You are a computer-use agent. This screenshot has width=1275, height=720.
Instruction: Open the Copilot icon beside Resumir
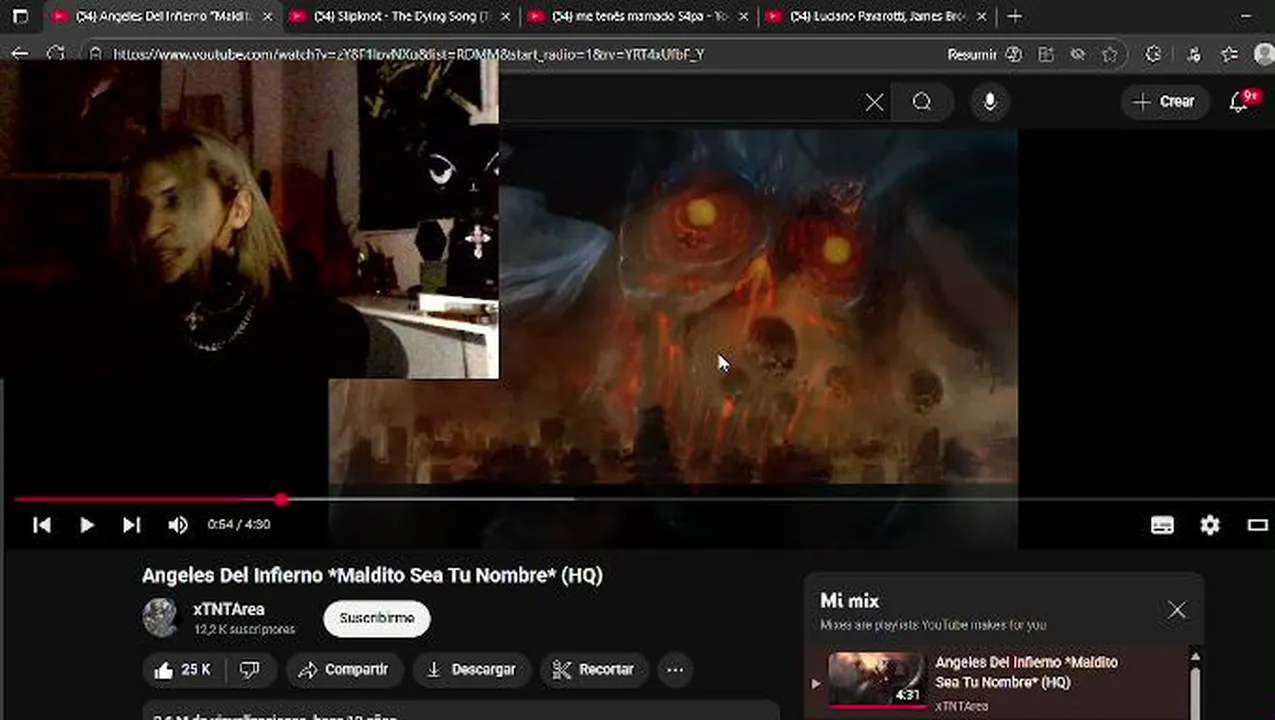click(1014, 55)
